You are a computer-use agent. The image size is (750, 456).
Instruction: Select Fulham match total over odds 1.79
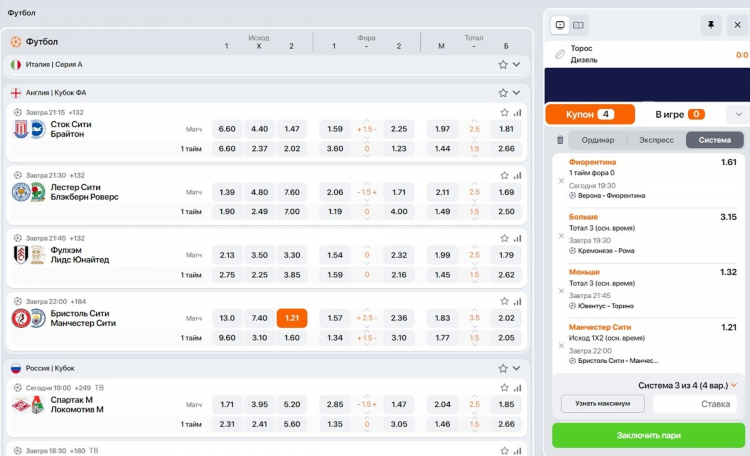506,256
